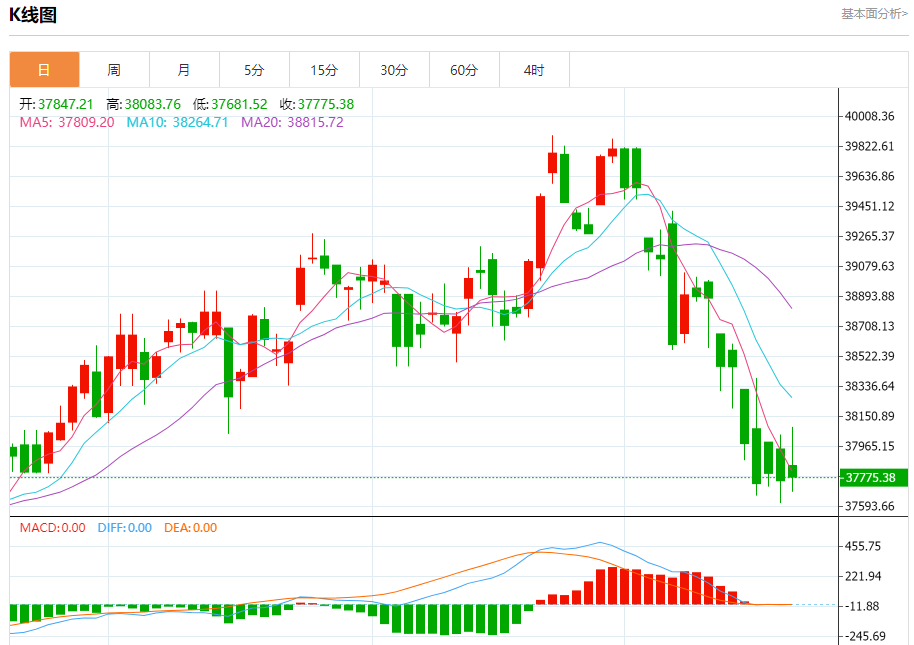Click the last green candlestick at chart's right edge

792,471
